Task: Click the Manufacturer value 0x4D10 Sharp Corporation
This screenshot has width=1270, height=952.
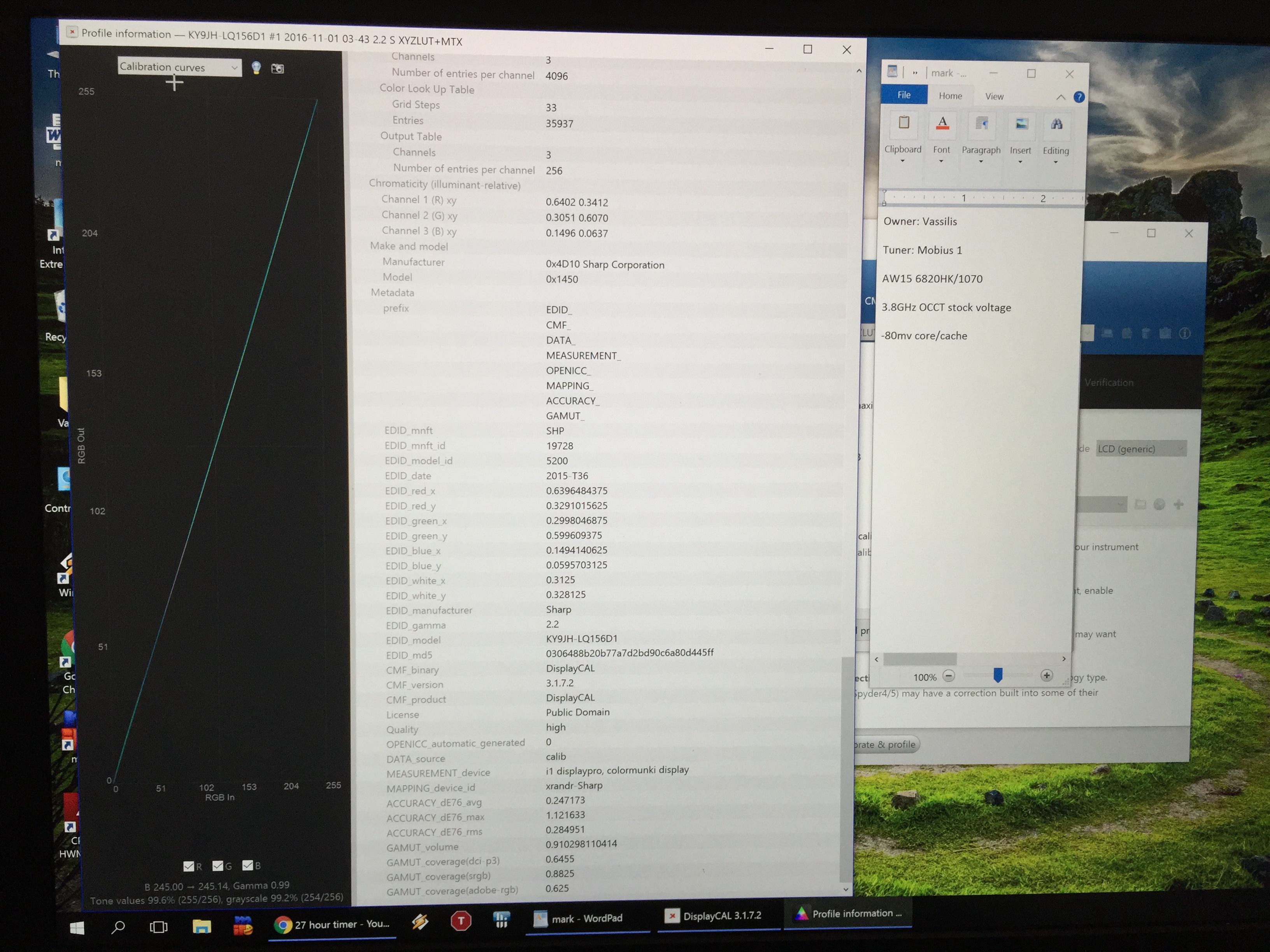Action: 605,264
